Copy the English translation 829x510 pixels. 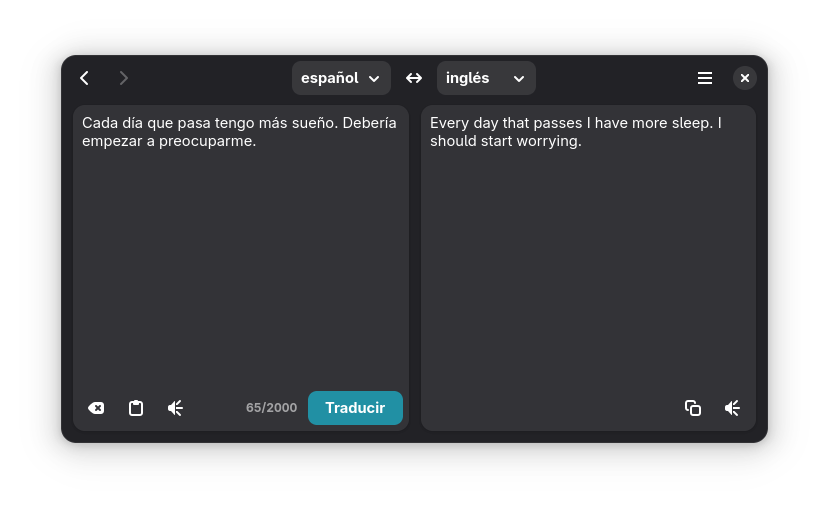[693, 408]
